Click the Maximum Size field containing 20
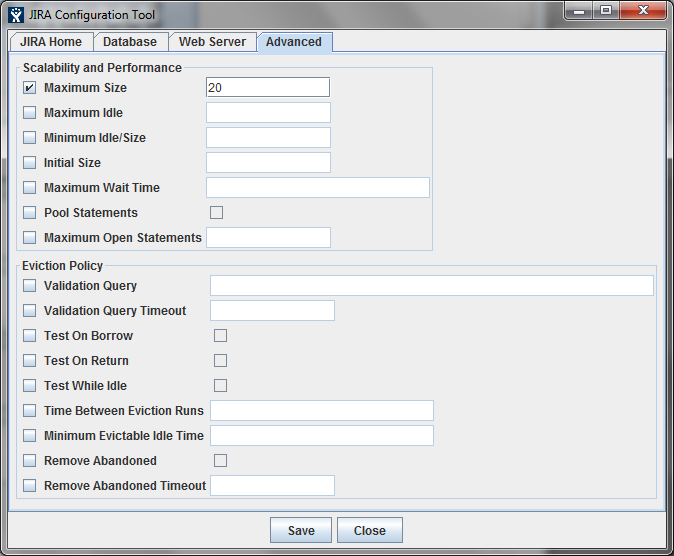This screenshot has width=674, height=556. (268, 88)
